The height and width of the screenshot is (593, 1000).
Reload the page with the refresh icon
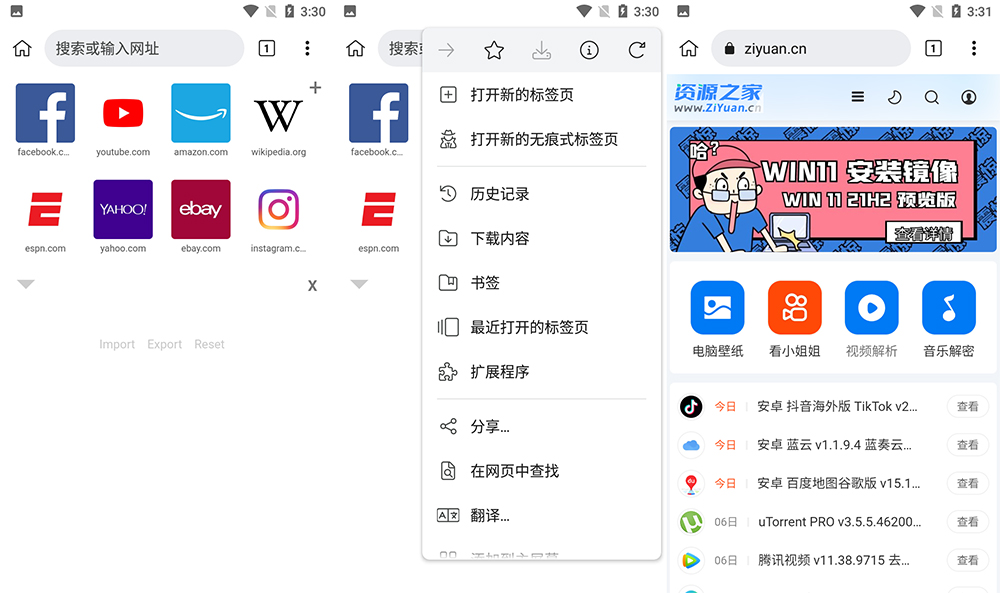[x=638, y=49]
